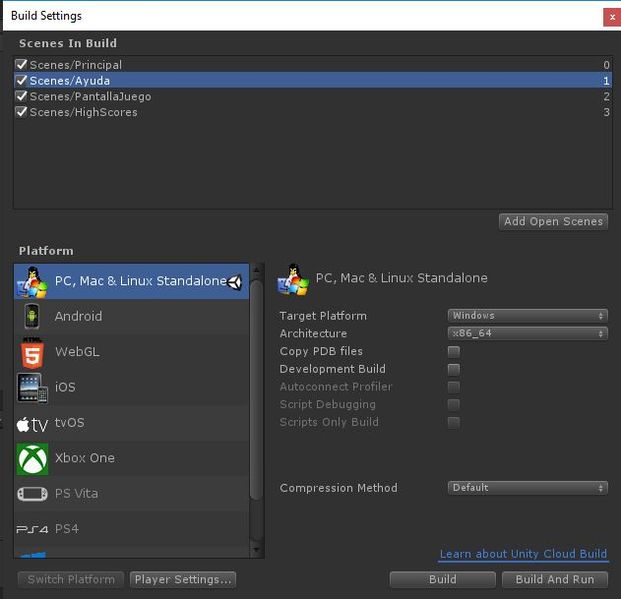
Task: Select the Scenes/Principal row text
Action: click(76, 65)
